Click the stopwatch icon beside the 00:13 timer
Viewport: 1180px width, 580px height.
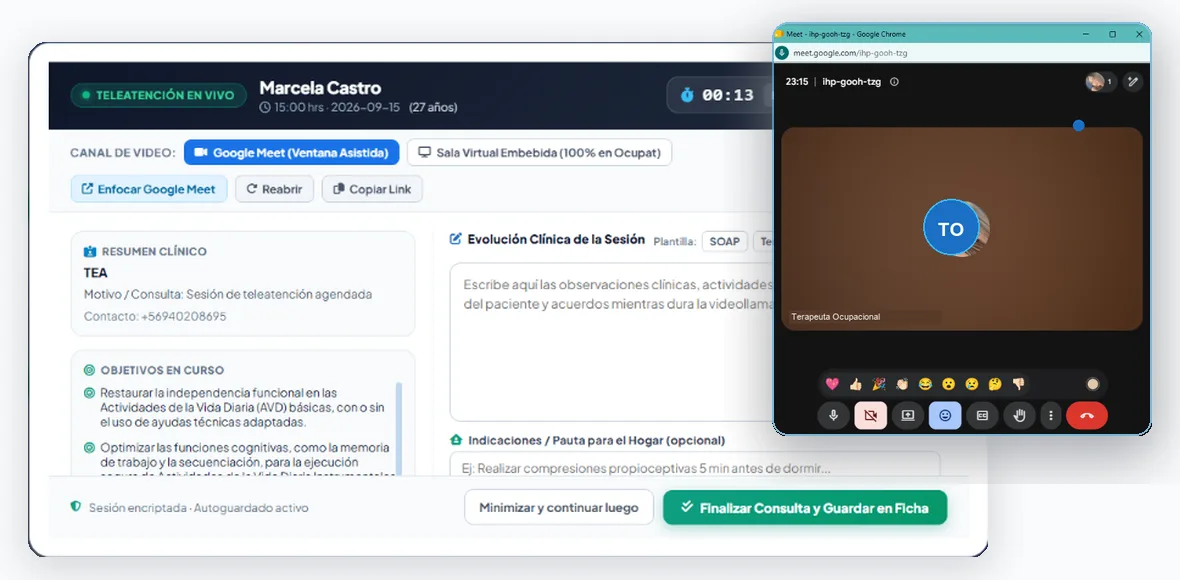pyautogui.click(x=687, y=96)
